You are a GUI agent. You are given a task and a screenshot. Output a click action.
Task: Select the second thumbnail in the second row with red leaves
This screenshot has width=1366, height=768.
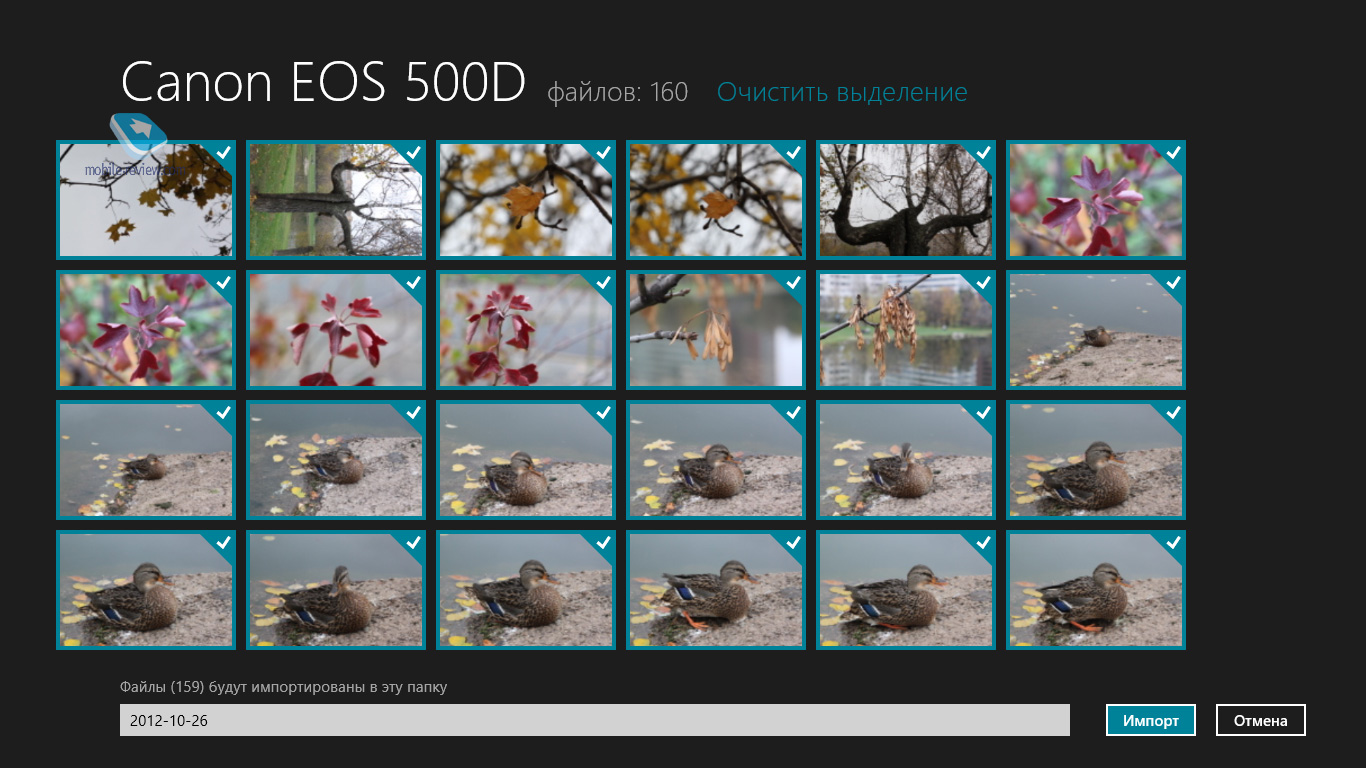(x=335, y=330)
